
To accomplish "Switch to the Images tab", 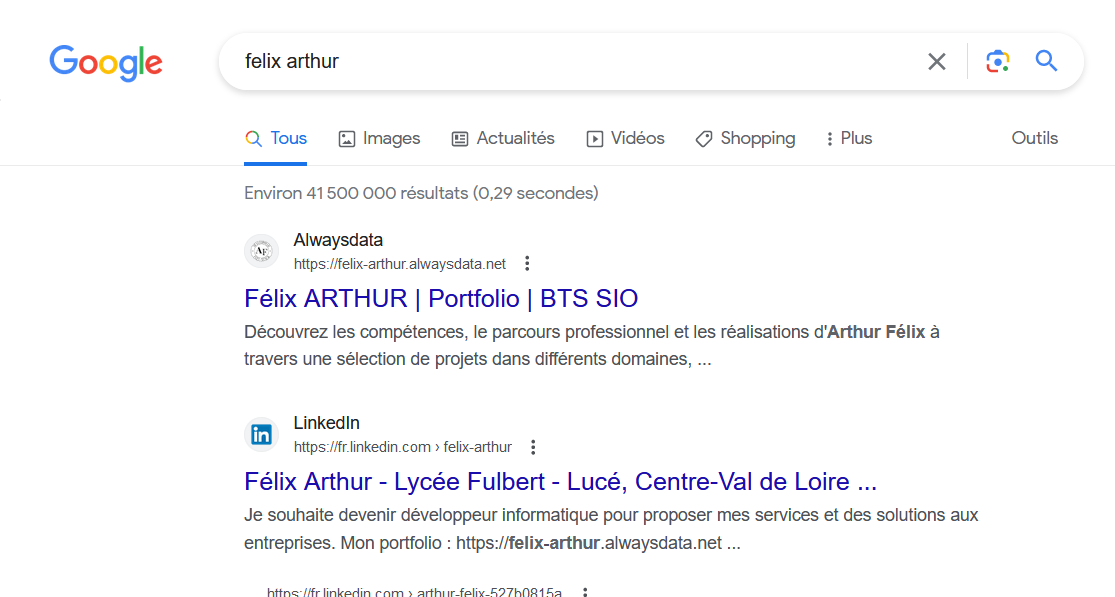I will (x=379, y=139).
